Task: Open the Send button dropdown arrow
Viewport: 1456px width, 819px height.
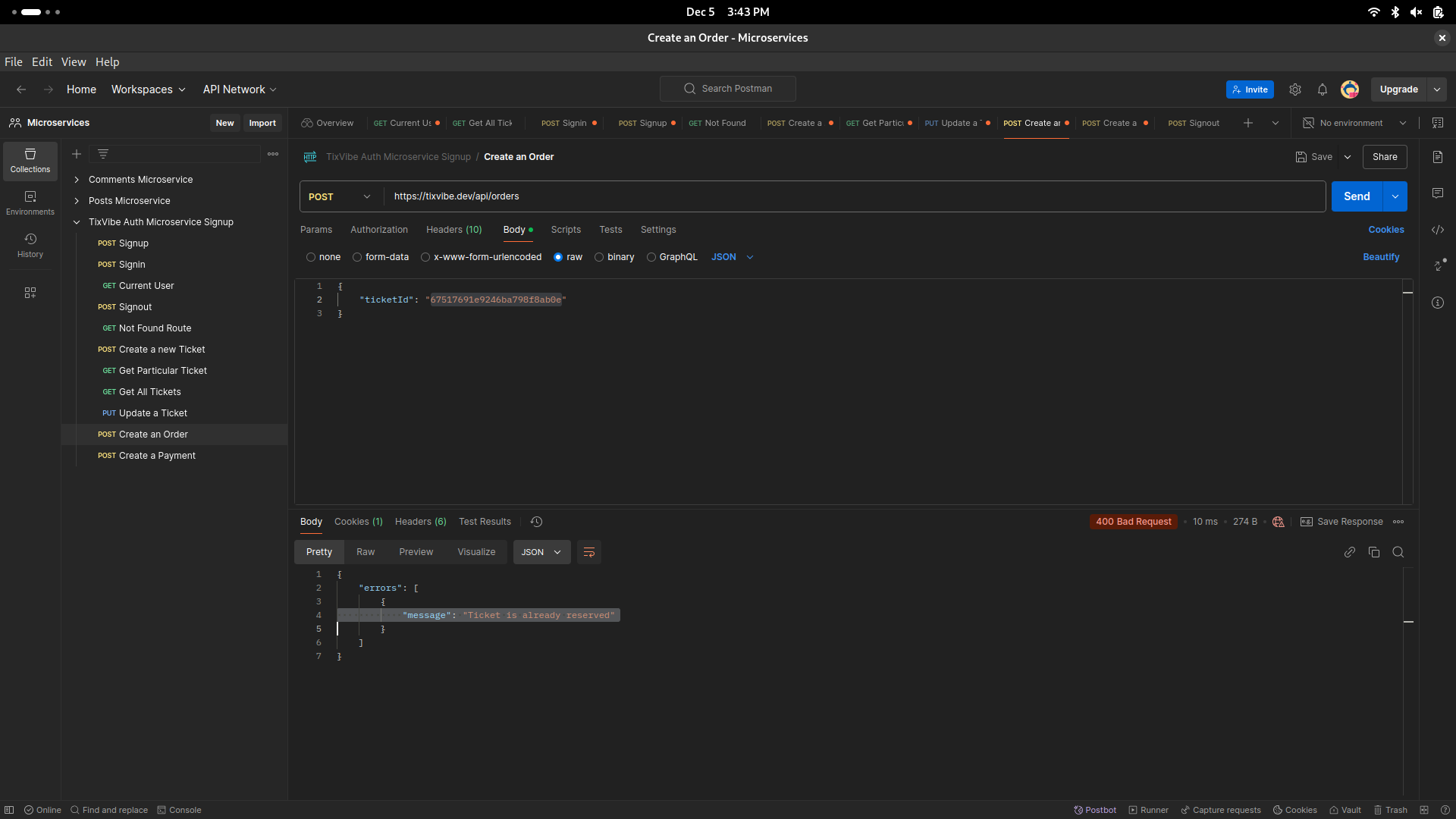Action: [1395, 195]
